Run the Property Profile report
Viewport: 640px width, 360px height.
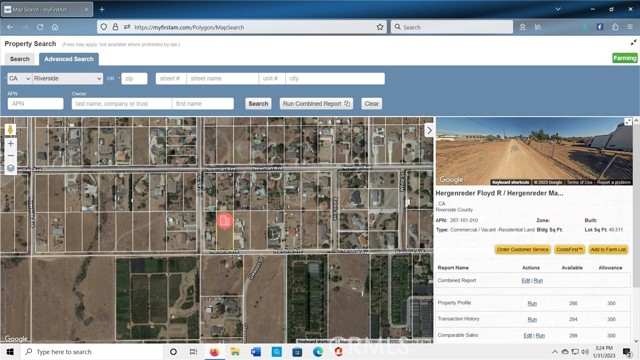[532, 303]
